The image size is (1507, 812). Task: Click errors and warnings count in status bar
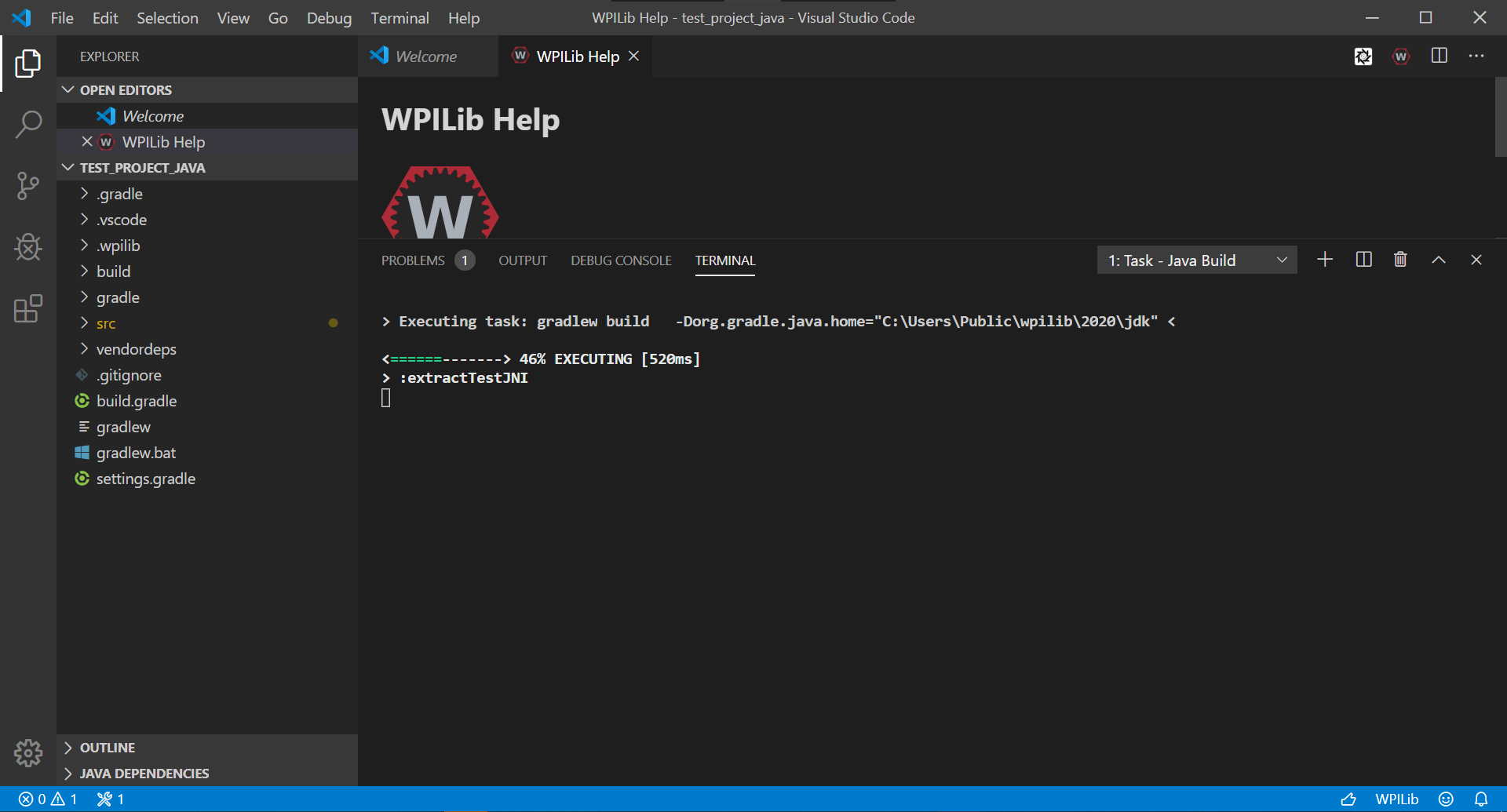pos(48,799)
